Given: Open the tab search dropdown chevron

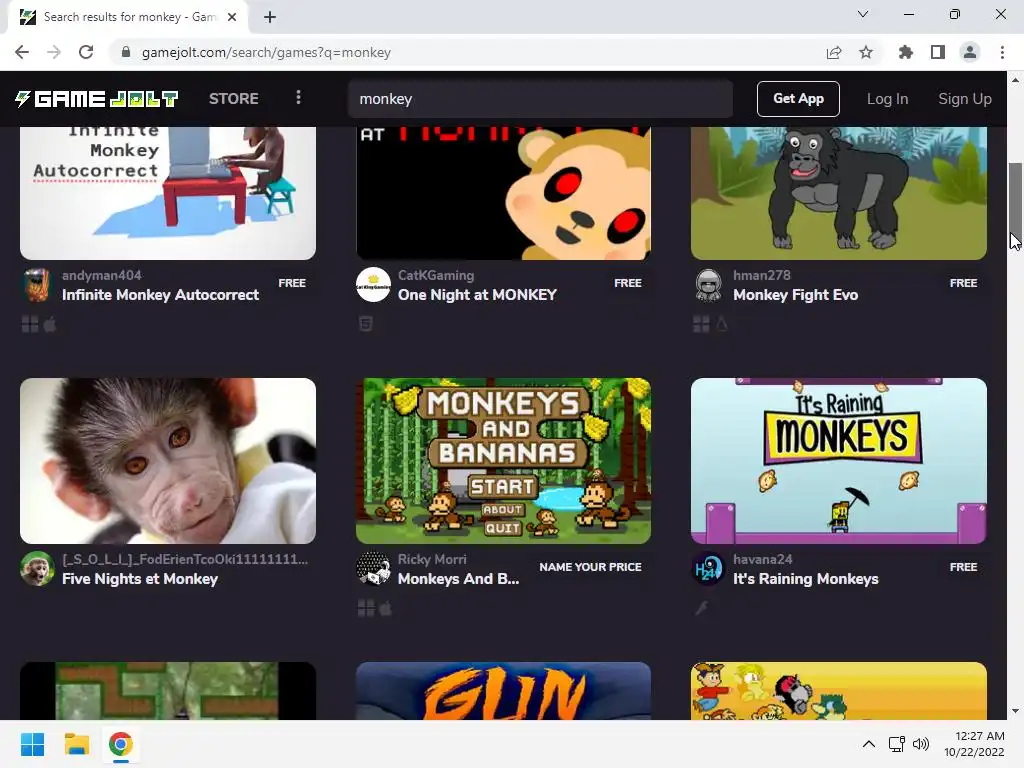Looking at the screenshot, I should [863, 14].
